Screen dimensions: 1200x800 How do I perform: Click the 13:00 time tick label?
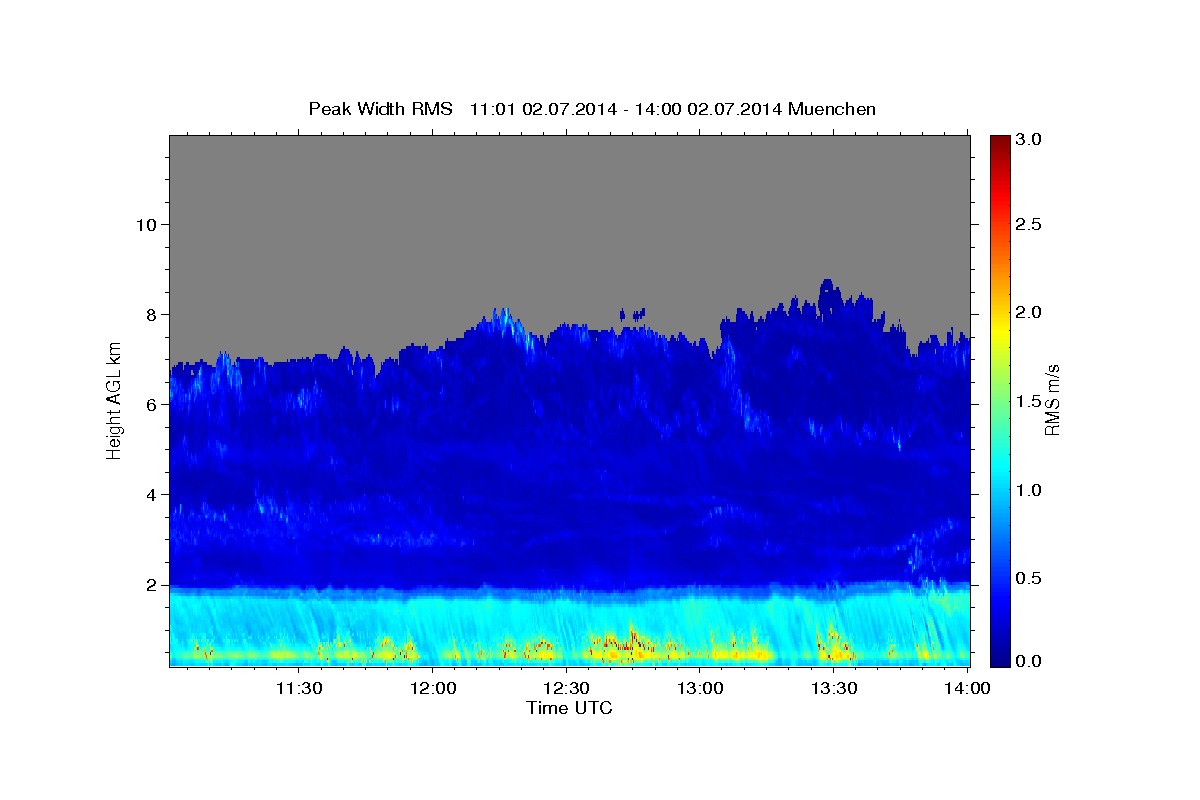click(700, 688)
